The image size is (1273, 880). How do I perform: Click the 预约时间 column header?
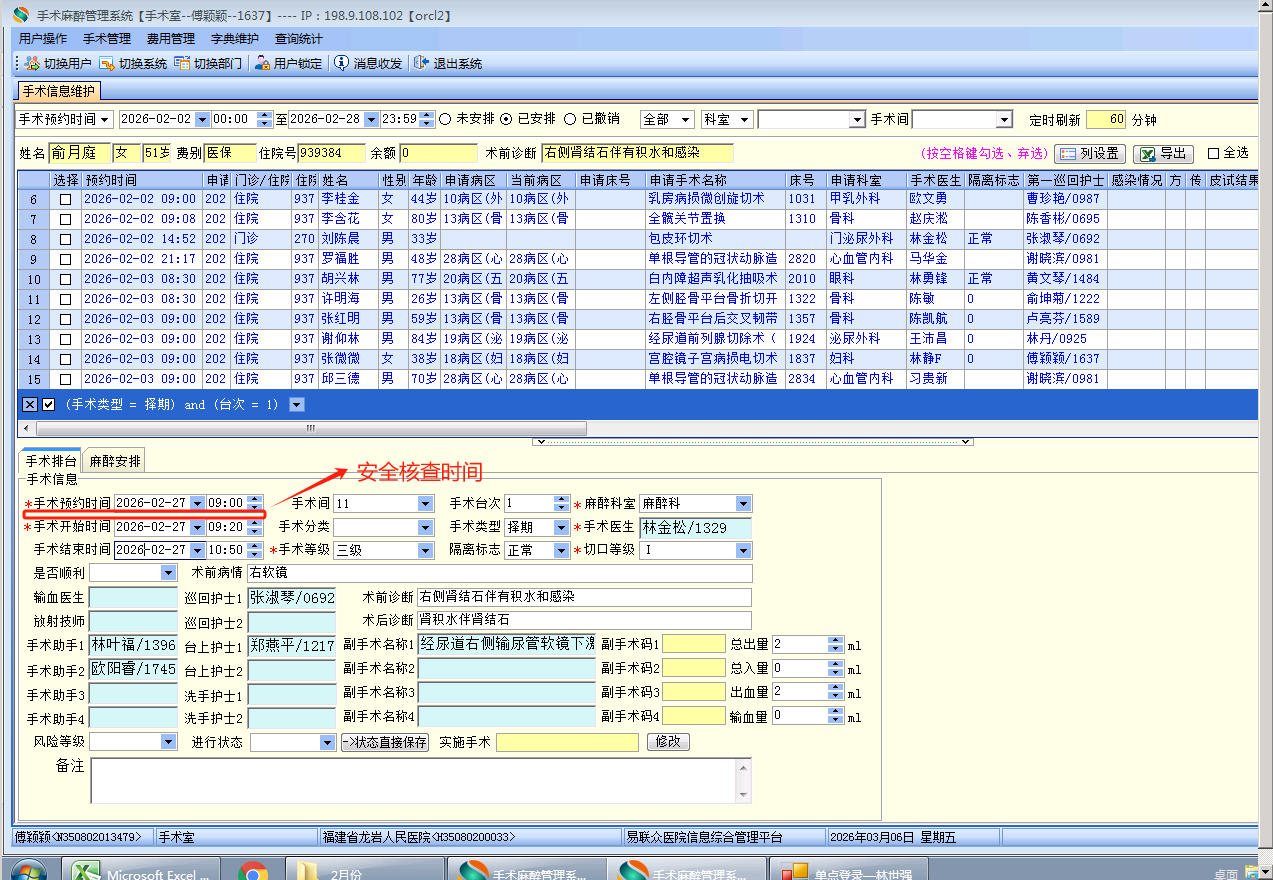point(142,180)
